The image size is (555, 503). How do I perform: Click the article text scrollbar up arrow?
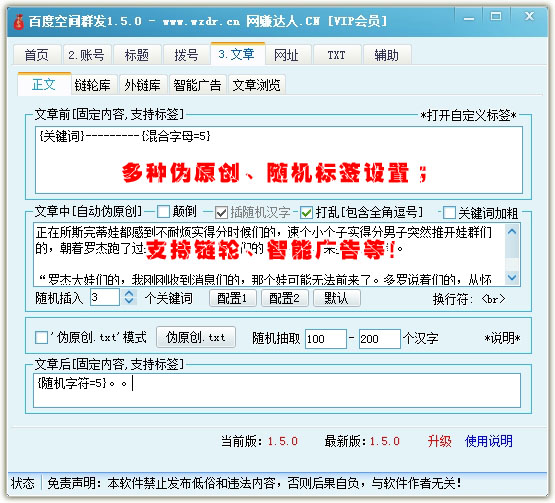(x=512, y=232)
